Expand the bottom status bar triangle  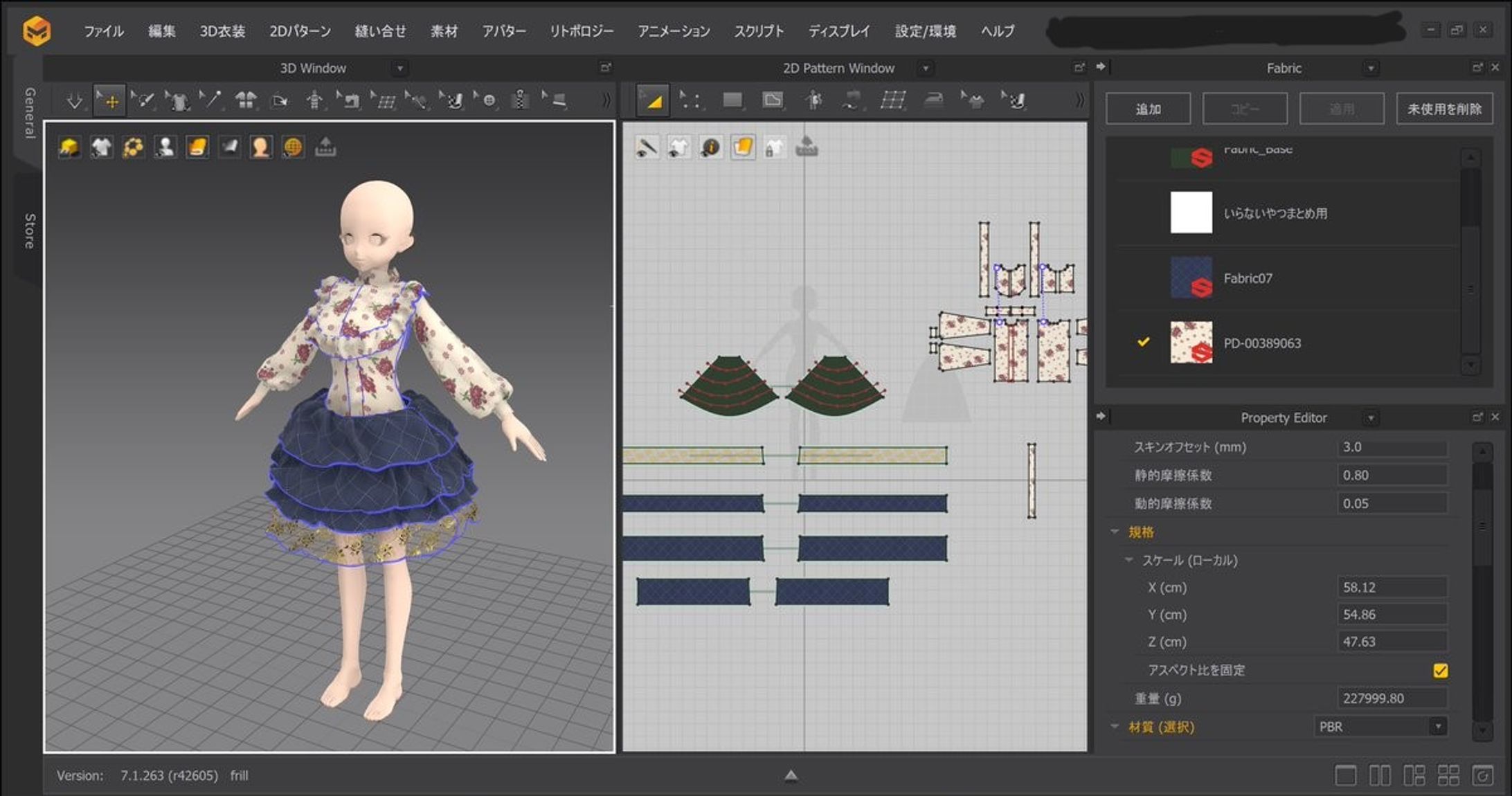pyautogui.click(x=791, y=775)
